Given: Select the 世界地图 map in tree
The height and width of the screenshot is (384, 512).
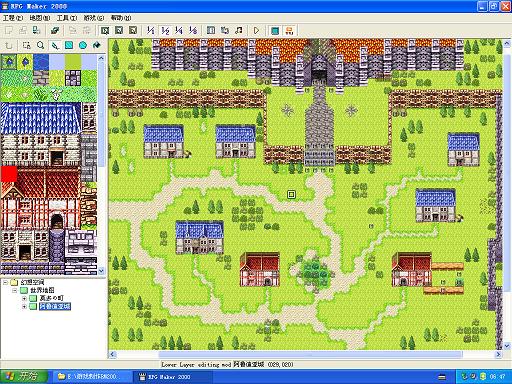Looking at the screenshot, I should 42,290.
